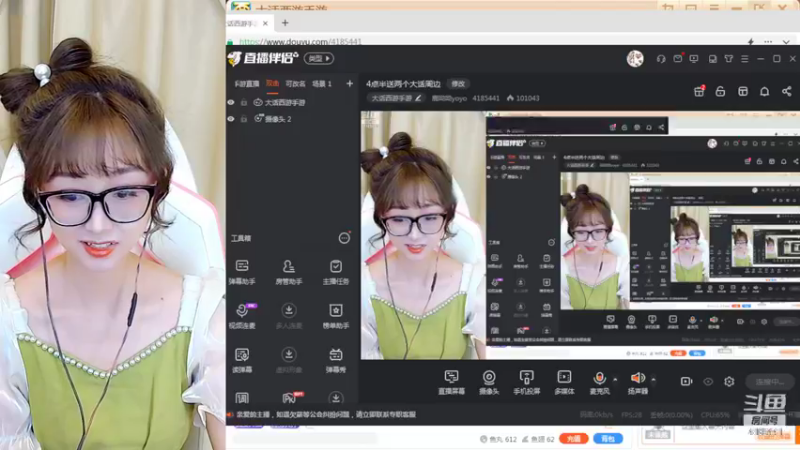Click the record video icon in bottom bar
Viewport: 800px width, 450px height.
click(x=686, y=381)
